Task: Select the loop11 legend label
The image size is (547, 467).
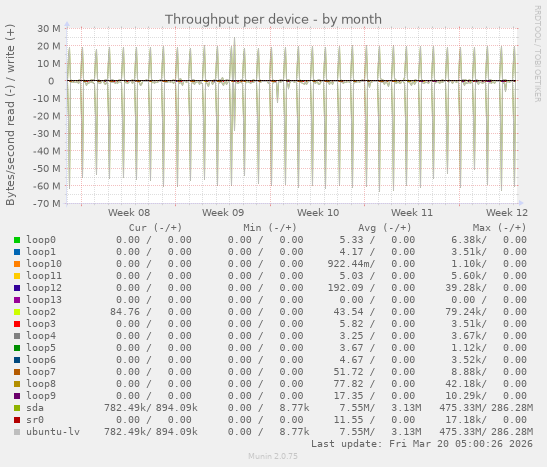Action: [x=44, y=276]
